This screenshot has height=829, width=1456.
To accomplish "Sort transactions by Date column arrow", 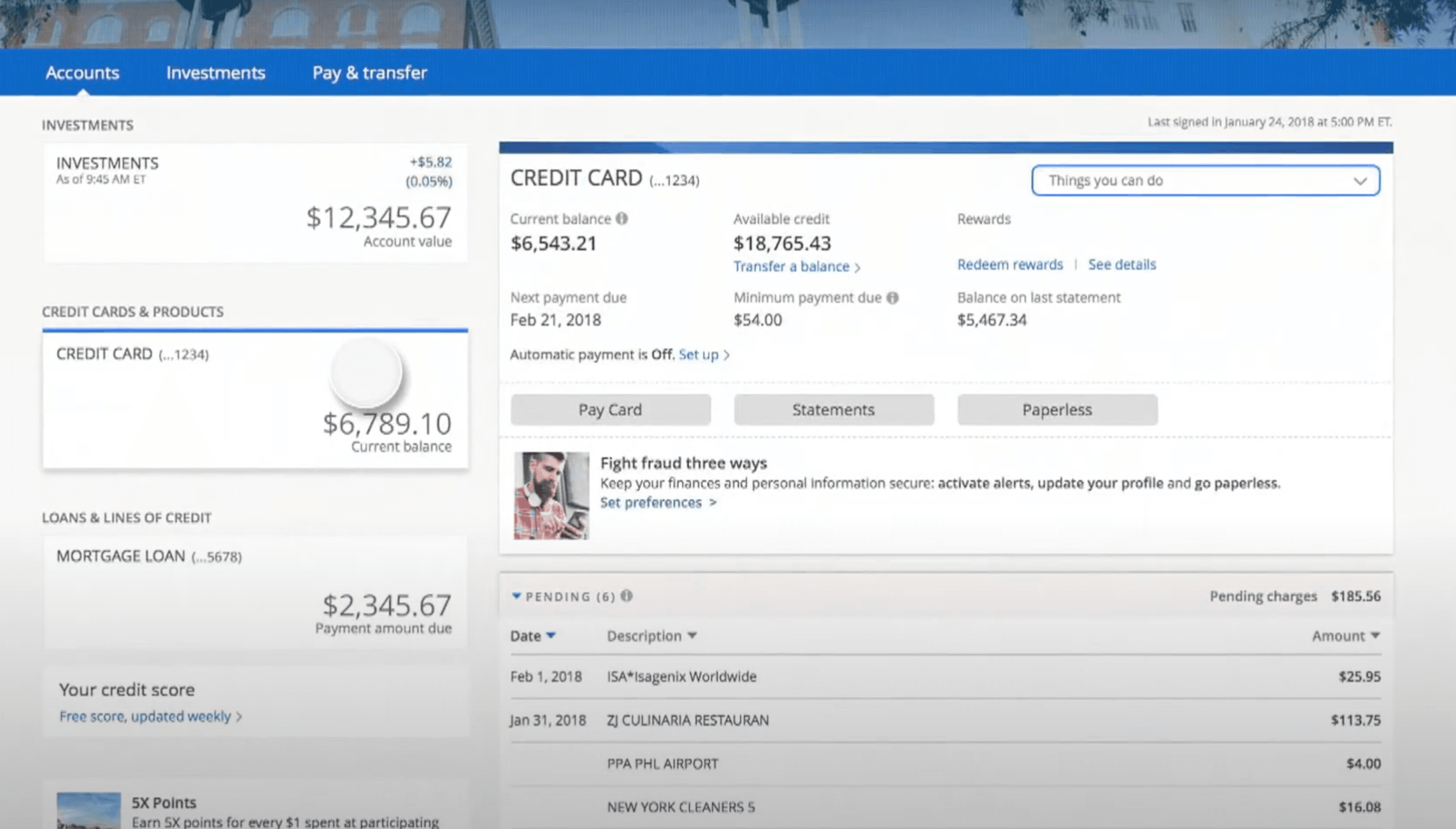I will click(551, 635).
